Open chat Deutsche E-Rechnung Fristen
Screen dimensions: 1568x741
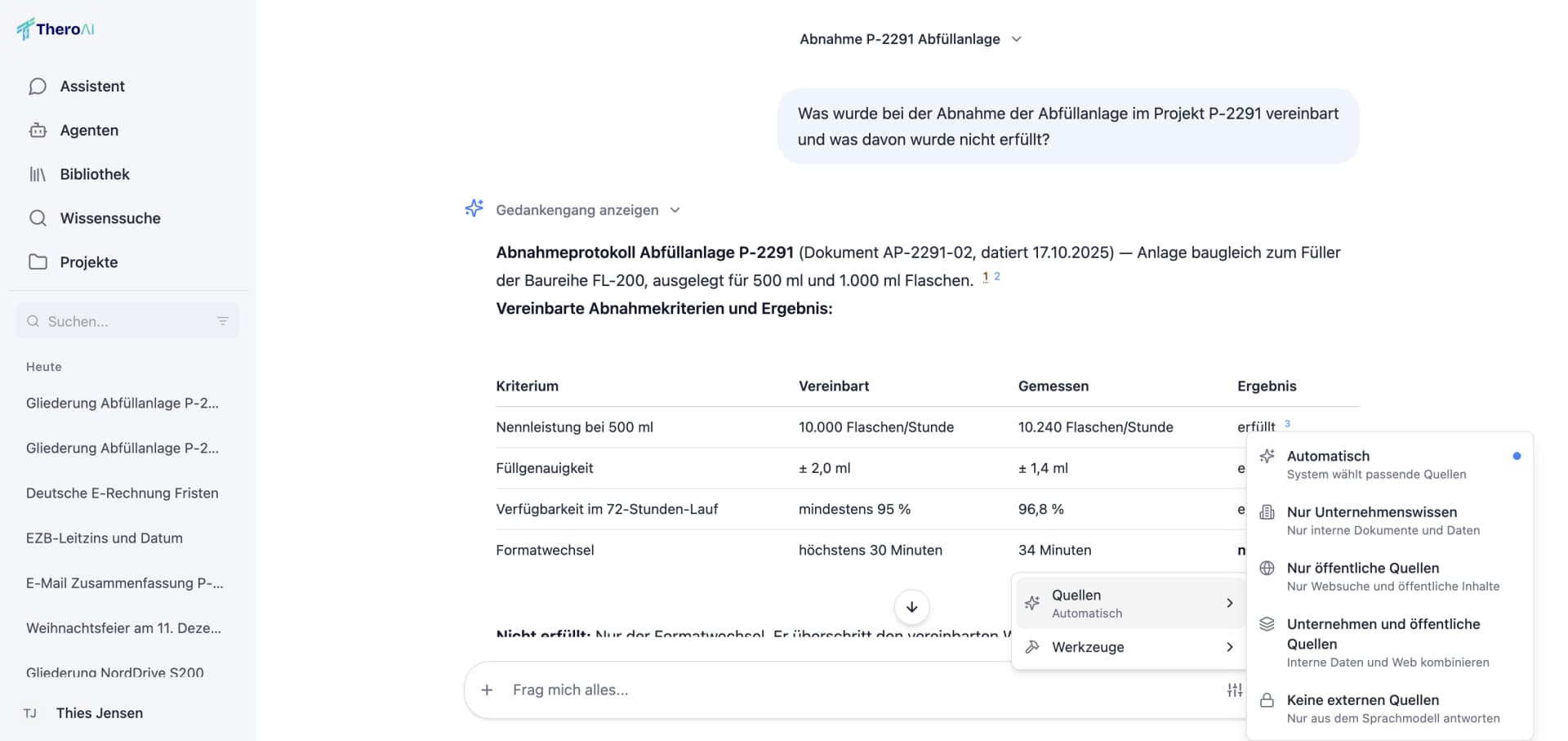pyautogui.click(x=122, y=493)
